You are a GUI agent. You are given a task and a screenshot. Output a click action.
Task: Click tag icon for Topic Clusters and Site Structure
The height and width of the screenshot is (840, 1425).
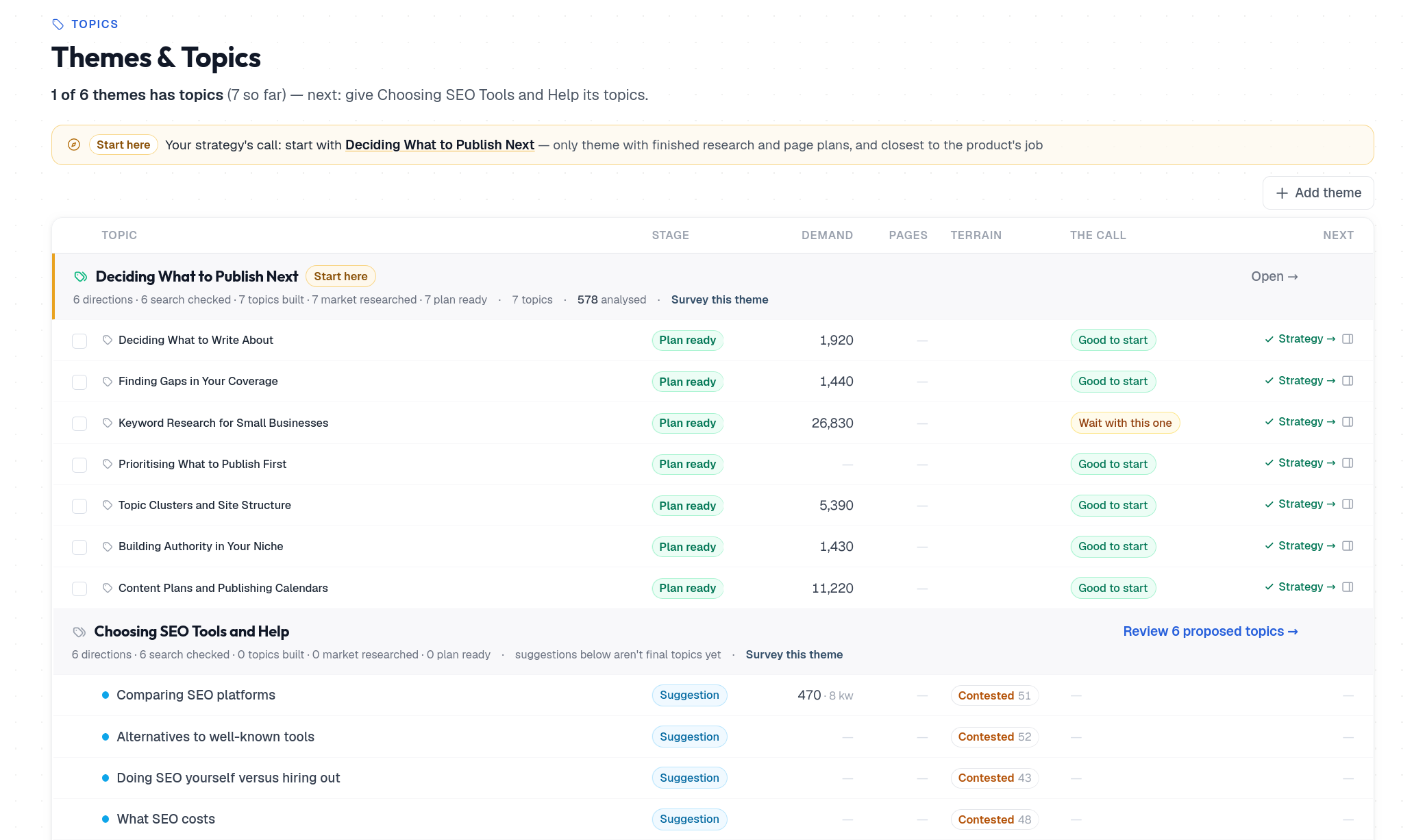108,505
